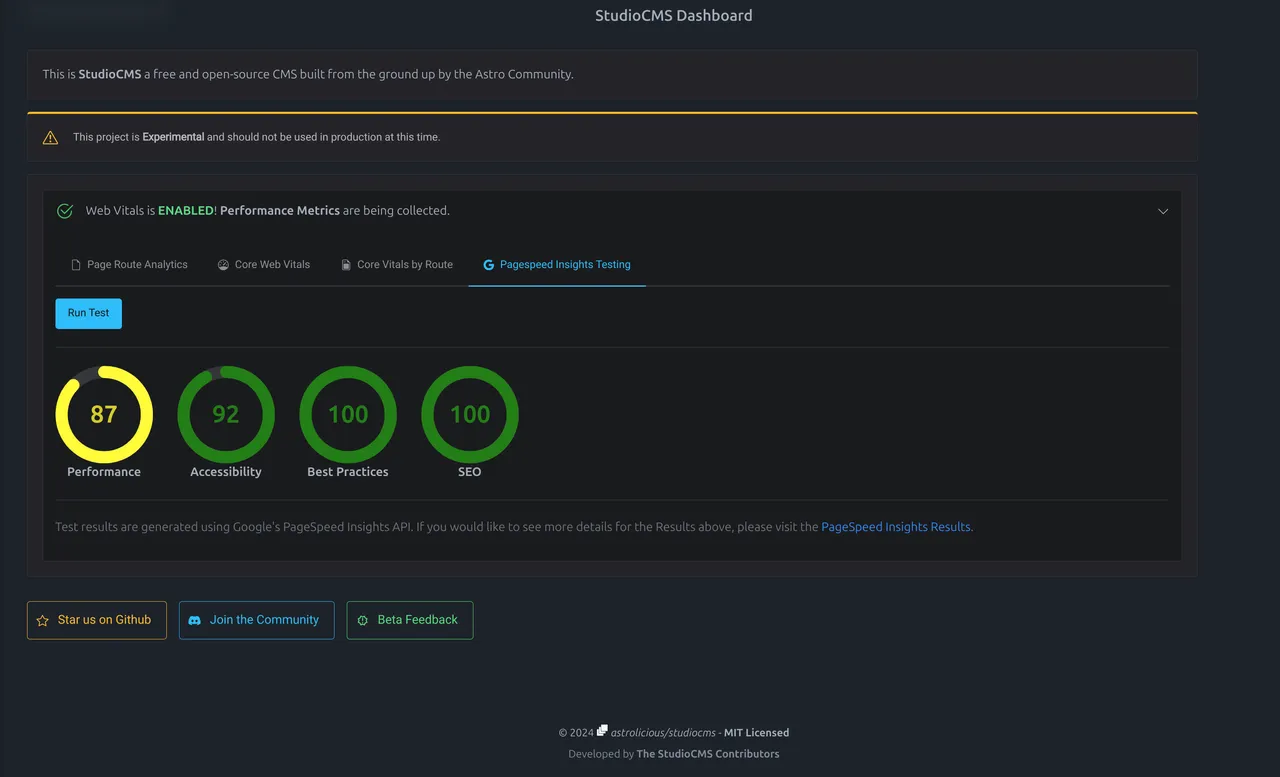Click the file icon beside Core Vitals by Route

point(346,265)
